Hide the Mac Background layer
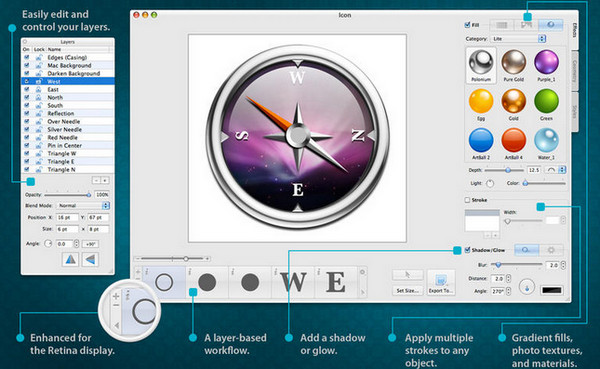 [26, 65]
